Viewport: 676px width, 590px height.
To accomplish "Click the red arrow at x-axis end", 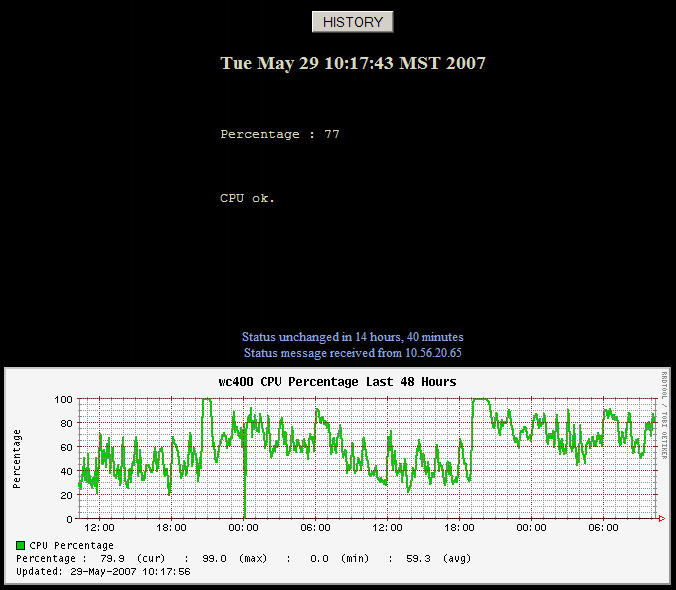I will [x=660, y=519].
